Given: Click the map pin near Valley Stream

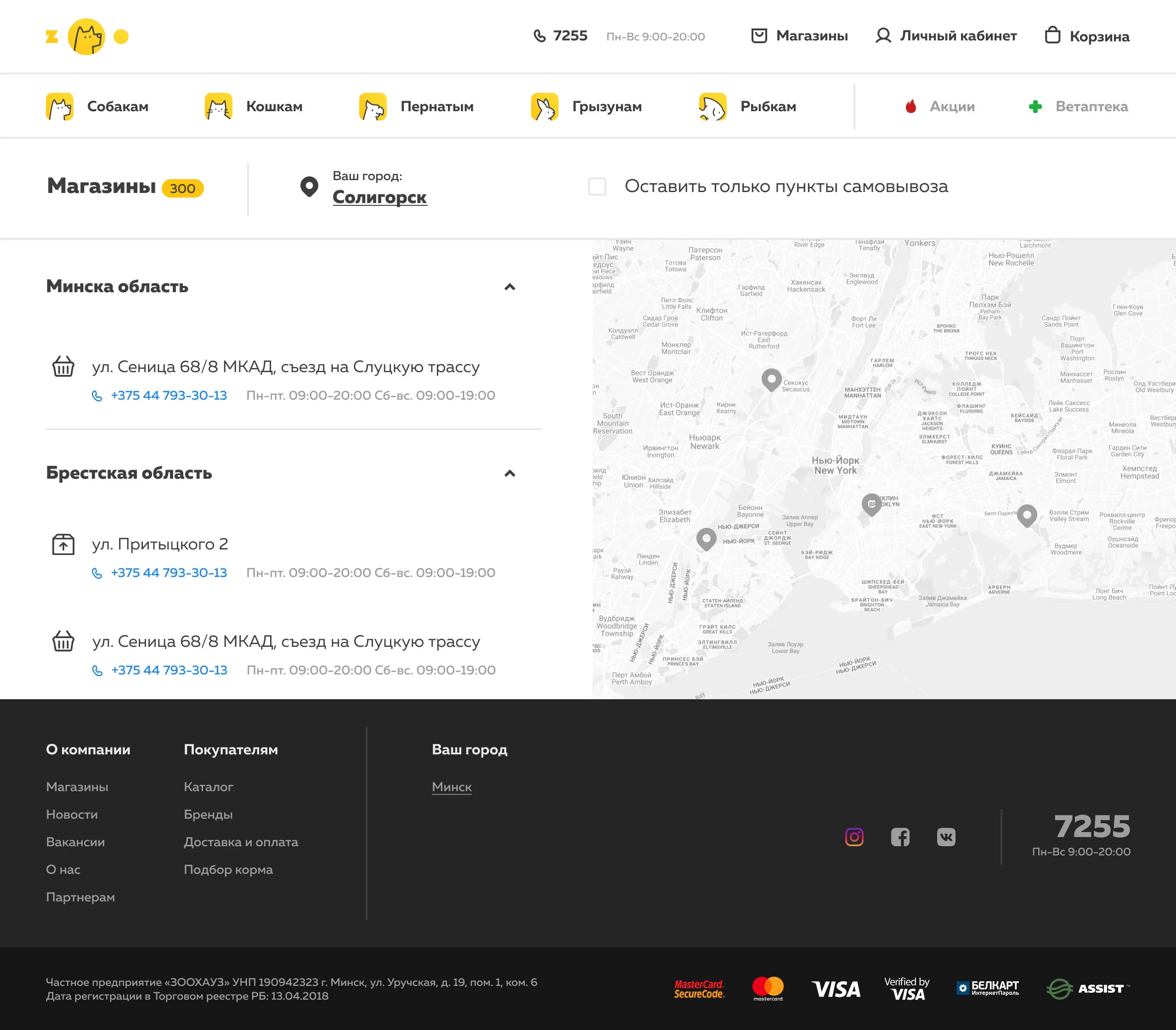Looking at the screenshot, I should coord(1027,515).
